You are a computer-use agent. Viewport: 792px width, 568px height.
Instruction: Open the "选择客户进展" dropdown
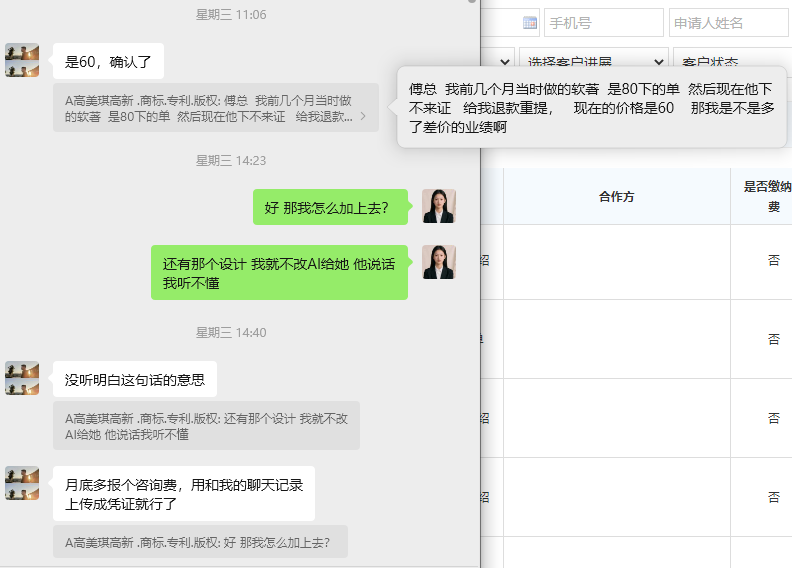coord(594,62)
